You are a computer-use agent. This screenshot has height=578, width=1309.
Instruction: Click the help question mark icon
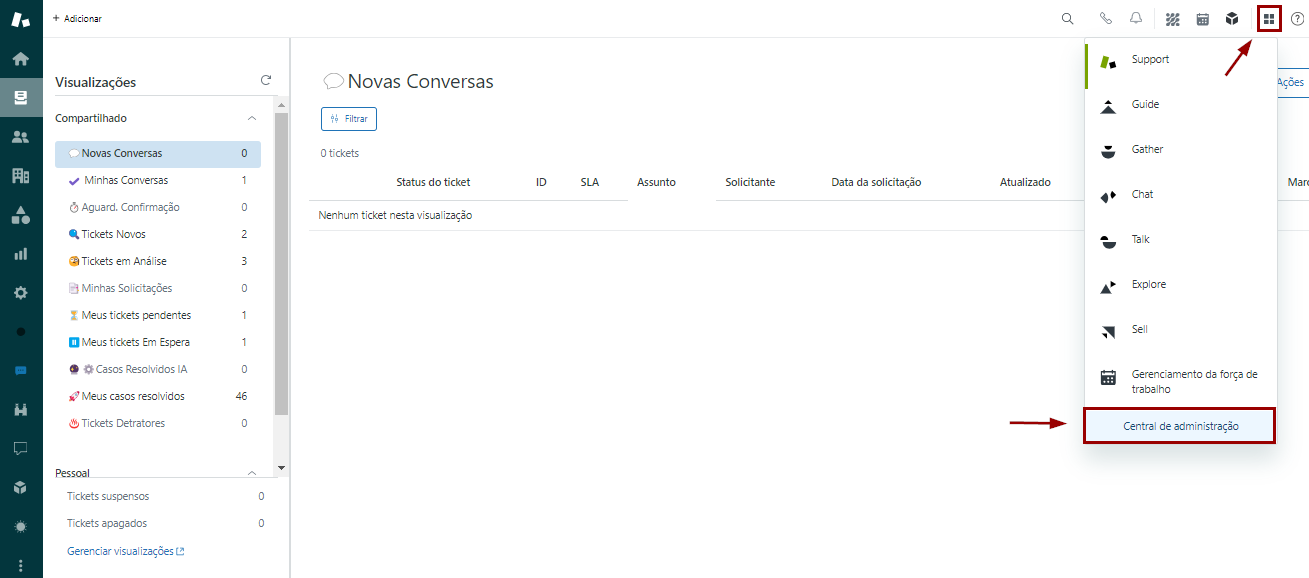[1297, 18]
